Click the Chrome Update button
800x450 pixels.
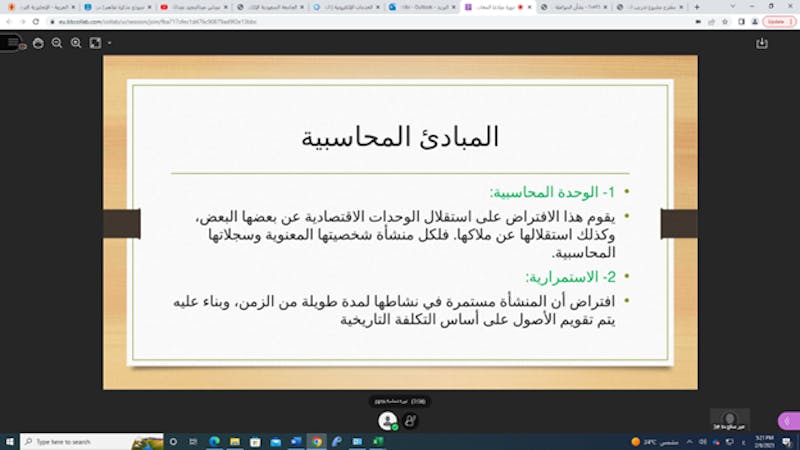click(777, 21)
